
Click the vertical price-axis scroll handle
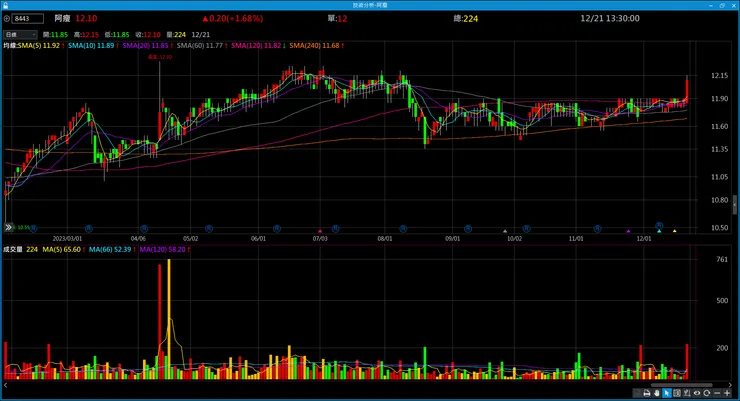pyautogui.click(x=734, y=205)
